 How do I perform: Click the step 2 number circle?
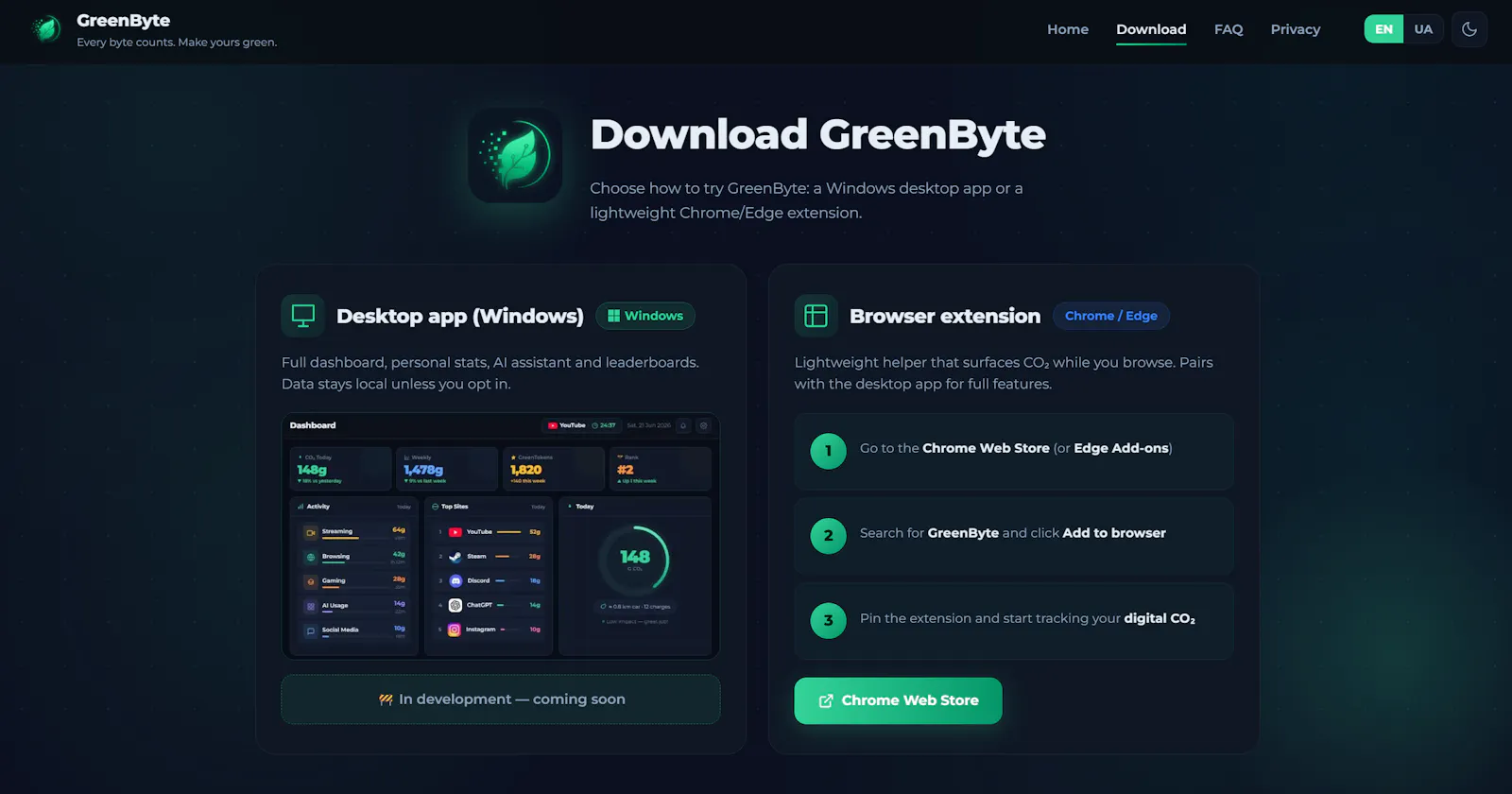[829, 536]
